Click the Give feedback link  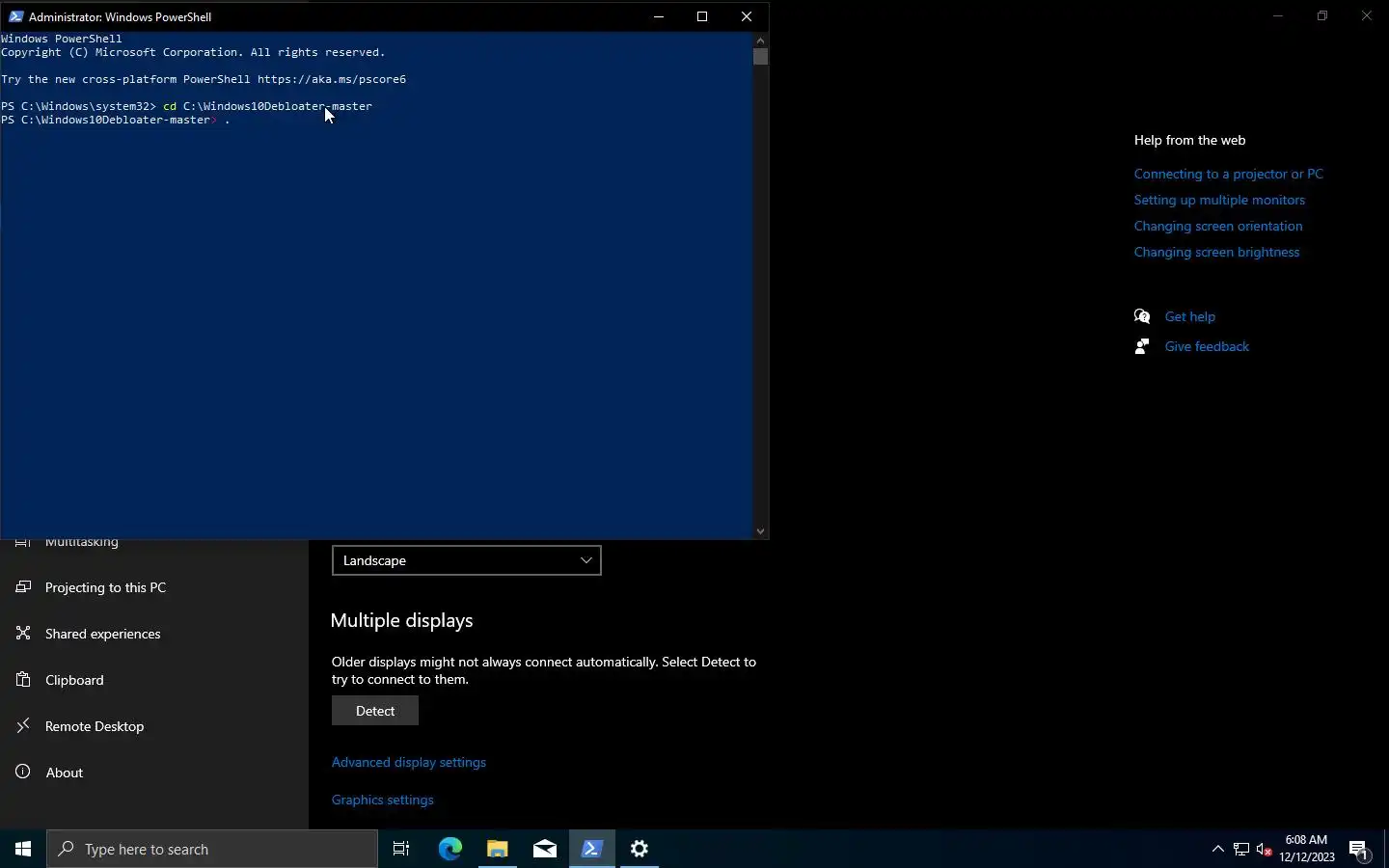(1207, 346)
